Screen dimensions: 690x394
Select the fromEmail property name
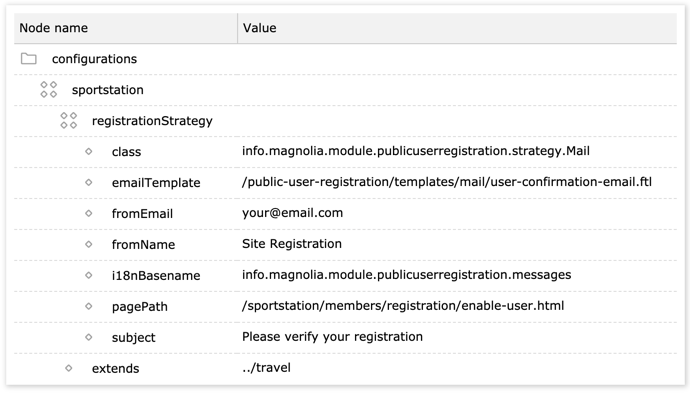tap(142, 214)
